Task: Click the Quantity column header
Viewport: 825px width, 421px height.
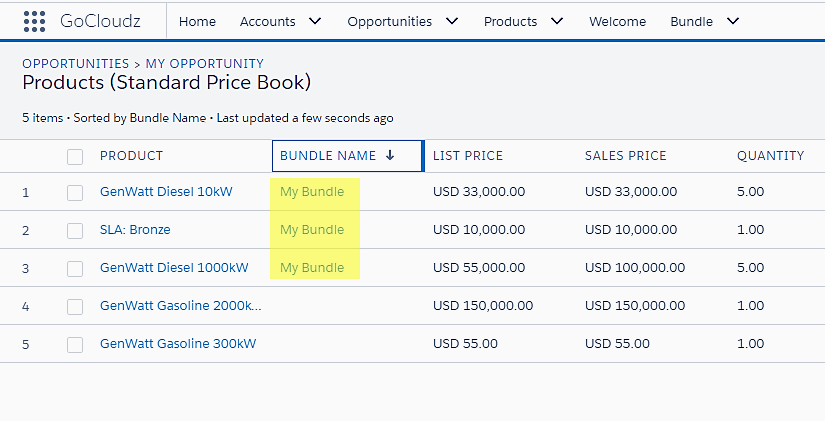Action: (x=770, y=156)
